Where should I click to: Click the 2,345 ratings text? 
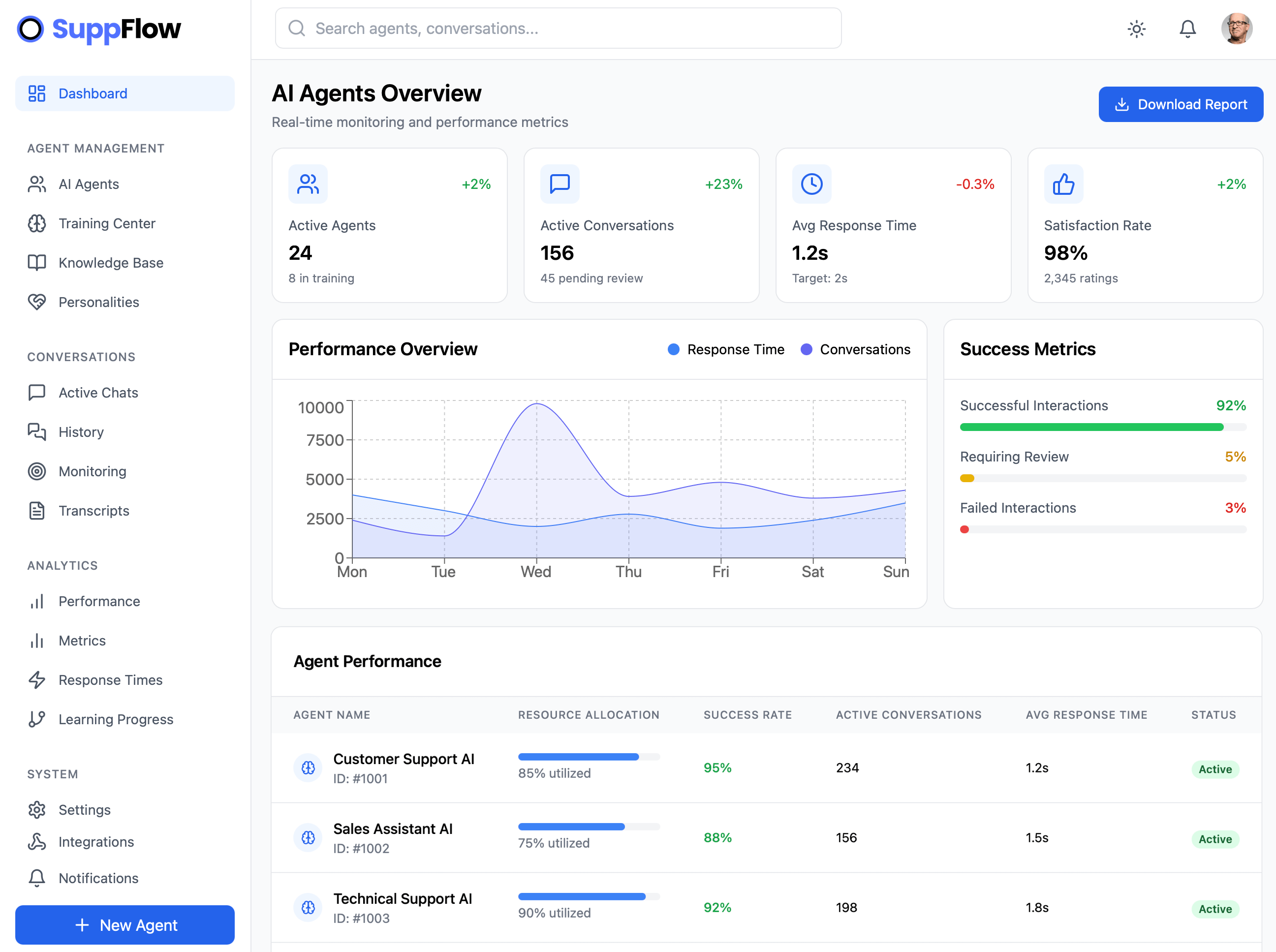pos(1081,278)
